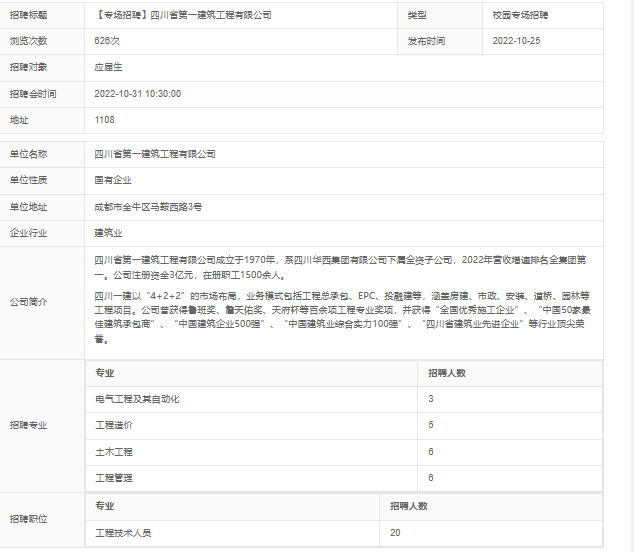The width and height of the screenshot is (634, 552).
Task: Select the address value 1108
Action: (104, 120)
